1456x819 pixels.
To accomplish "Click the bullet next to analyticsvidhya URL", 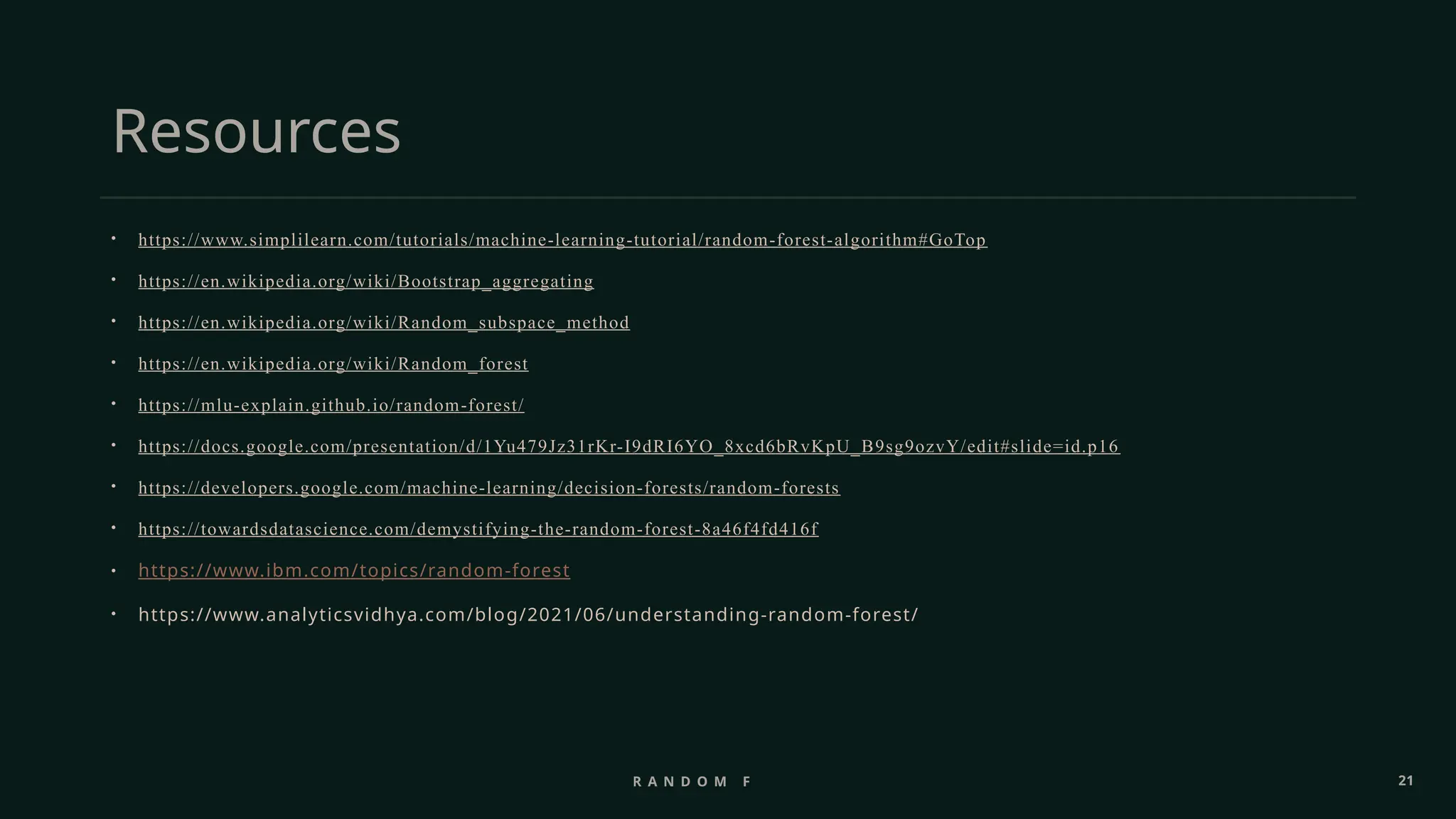I will coord(114,614).
